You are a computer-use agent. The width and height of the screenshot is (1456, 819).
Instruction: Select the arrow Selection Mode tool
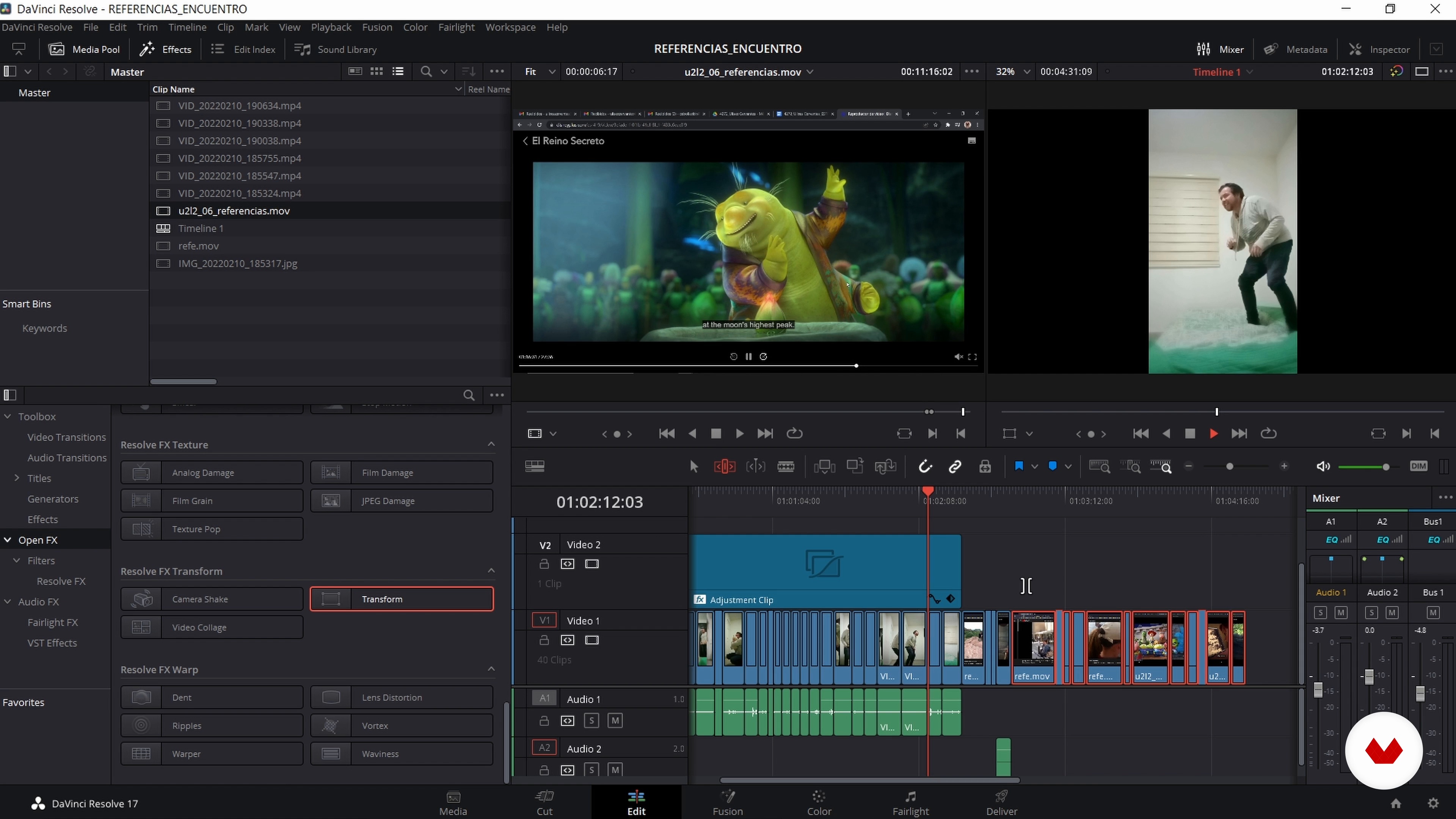[x=694, y=466]
